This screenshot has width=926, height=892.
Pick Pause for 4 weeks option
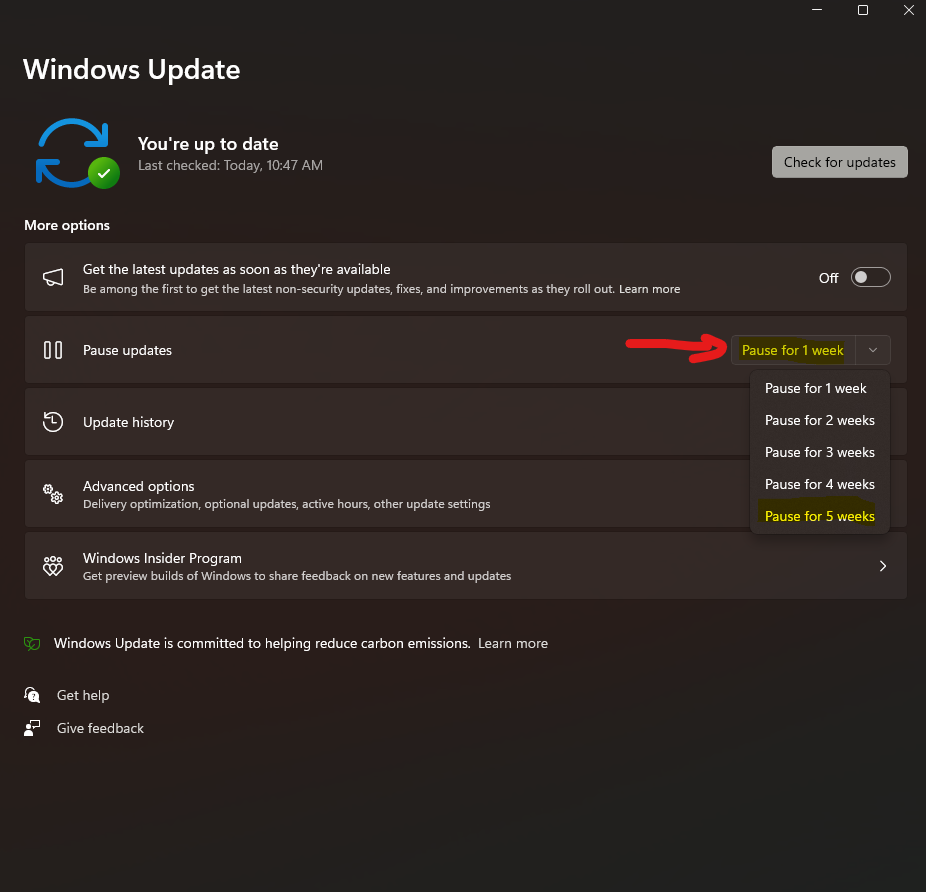click(x=820, y=484)
